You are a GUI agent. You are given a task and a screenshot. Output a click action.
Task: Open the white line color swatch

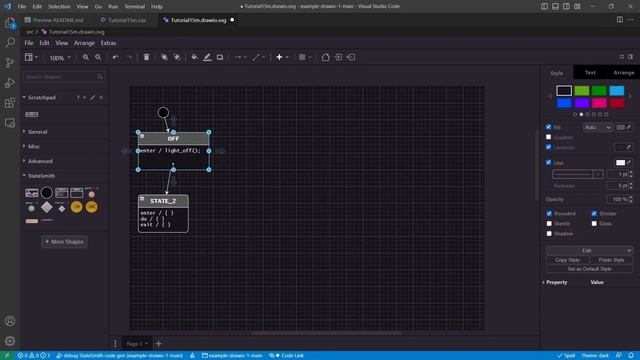[620, 163]
